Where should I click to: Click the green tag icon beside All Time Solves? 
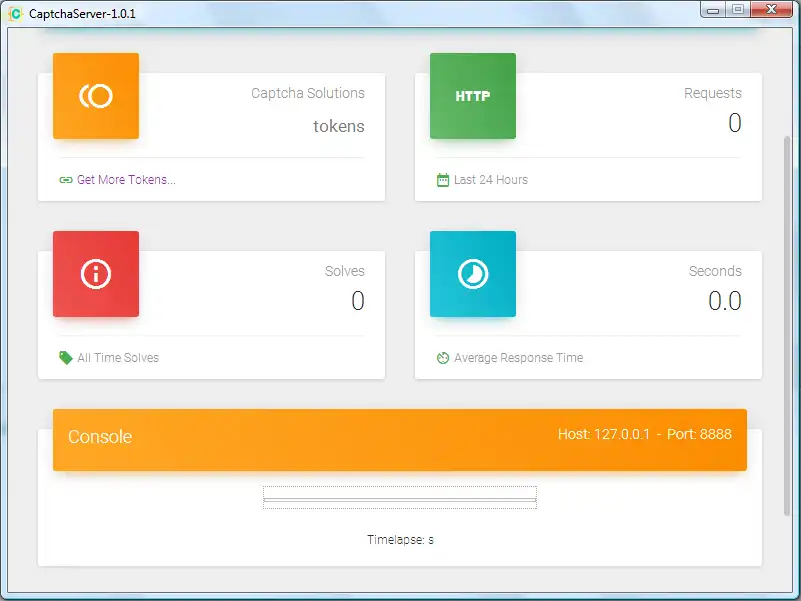(x=65, y=358)
